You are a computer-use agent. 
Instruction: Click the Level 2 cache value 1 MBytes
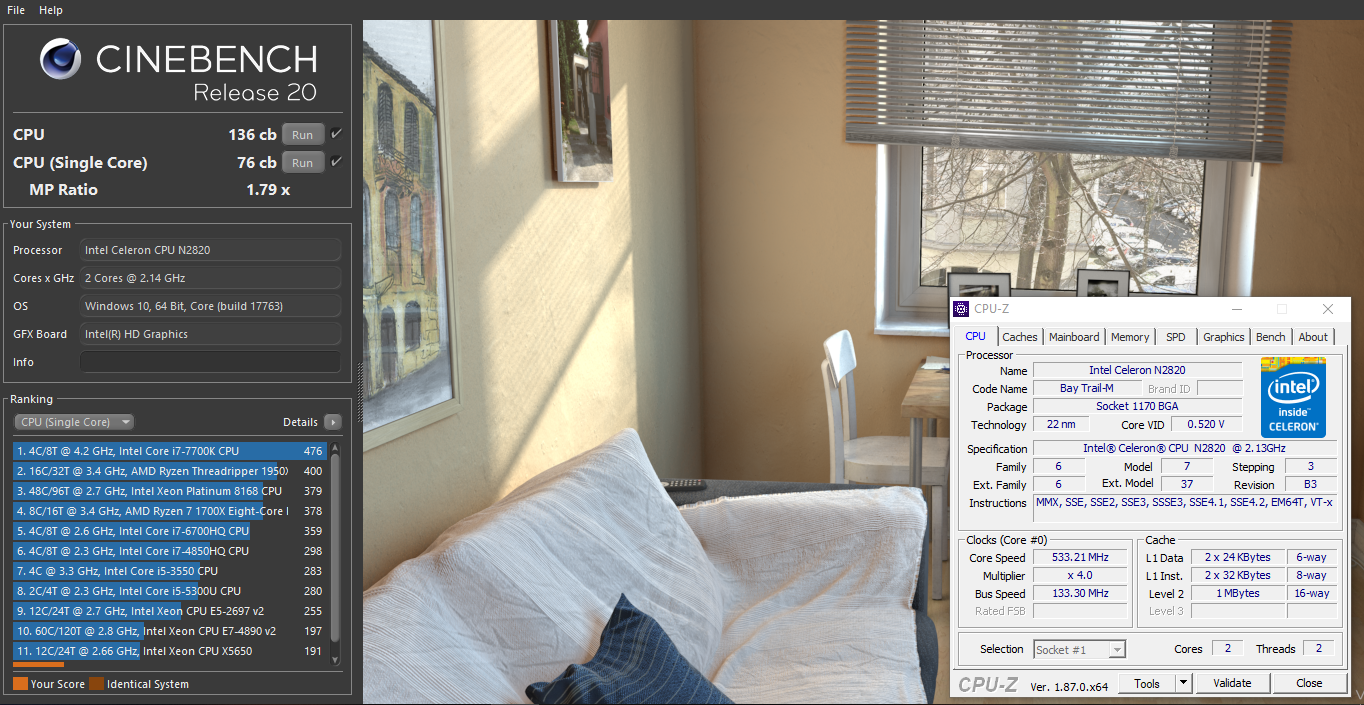(1237, 593)
